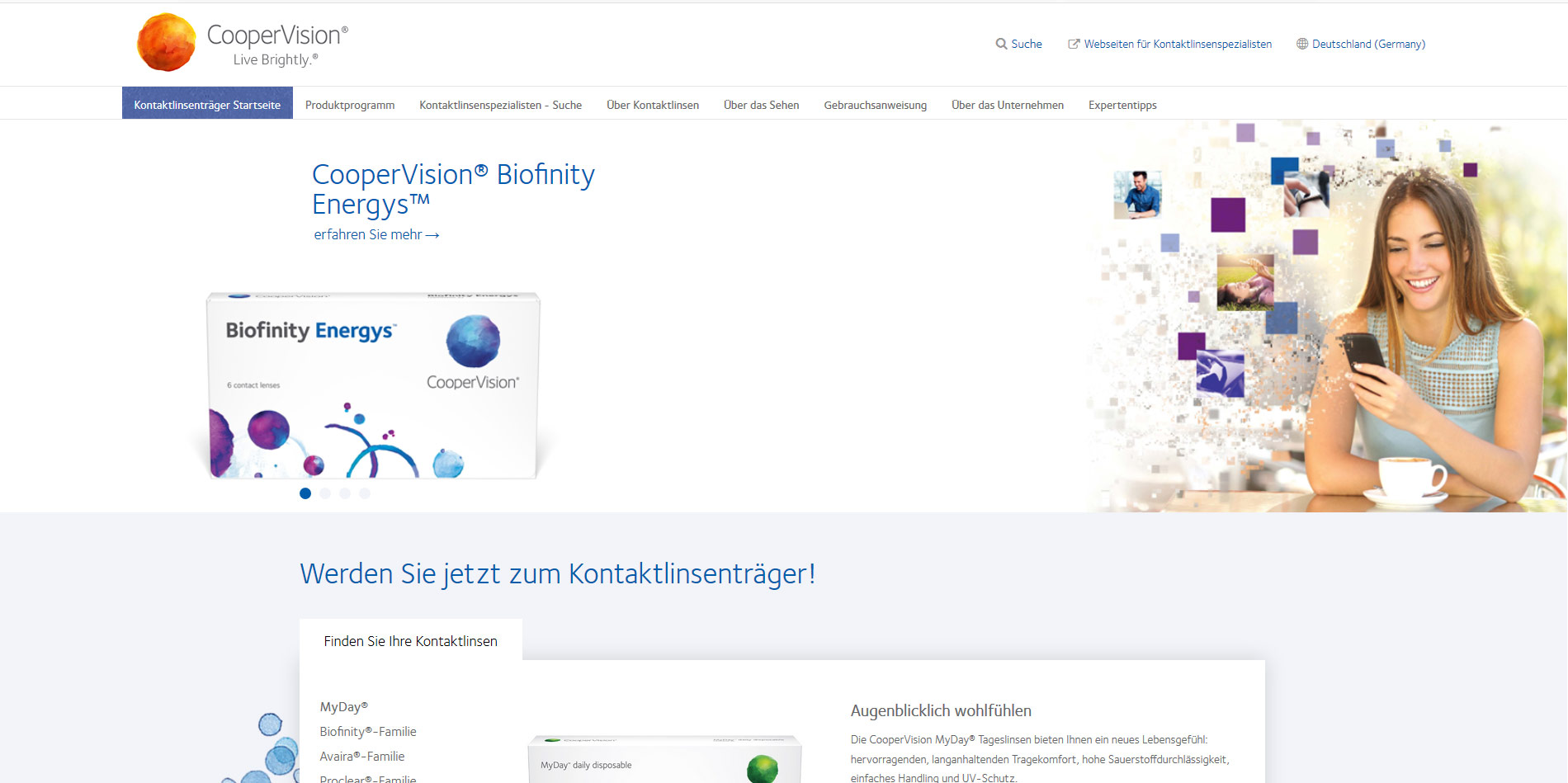The image size is (1568, 783).
Task: Choose MyDay® in the lens list
Action: pos(344,707)
